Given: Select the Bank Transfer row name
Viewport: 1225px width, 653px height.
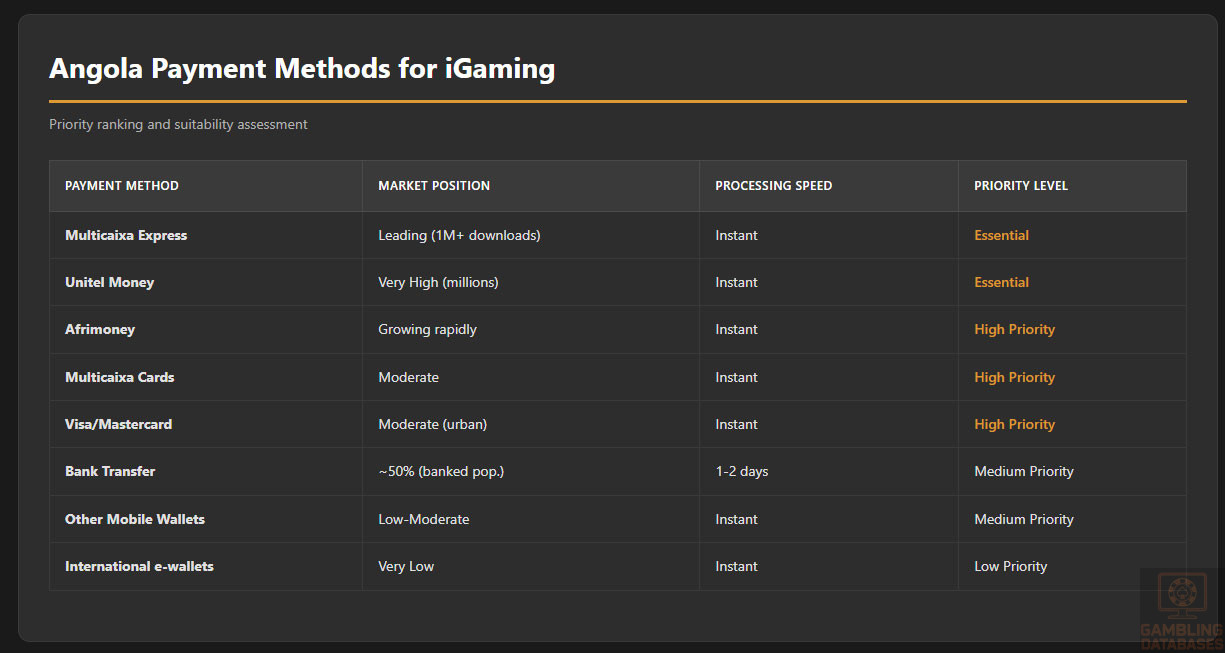Looking at the screenshot, I should (x=110, y=472).
